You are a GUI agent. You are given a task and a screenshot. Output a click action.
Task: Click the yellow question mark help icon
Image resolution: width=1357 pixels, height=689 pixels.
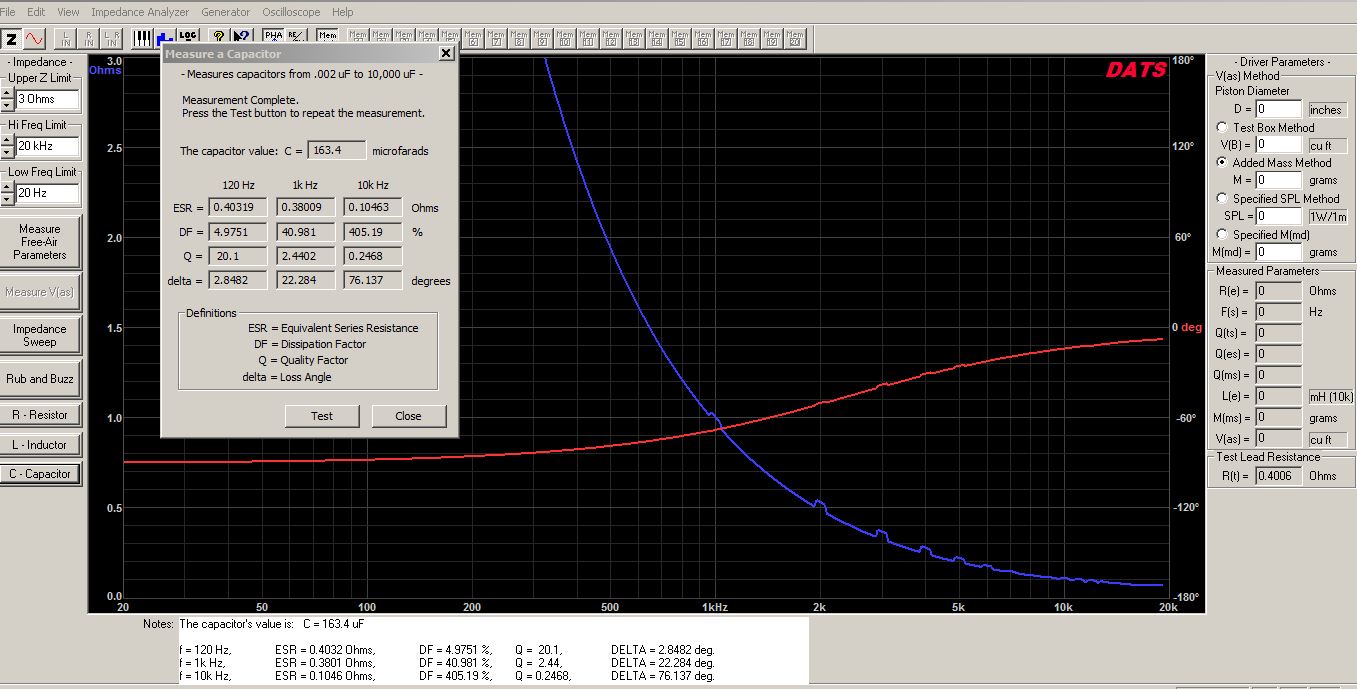click(218, 38)
